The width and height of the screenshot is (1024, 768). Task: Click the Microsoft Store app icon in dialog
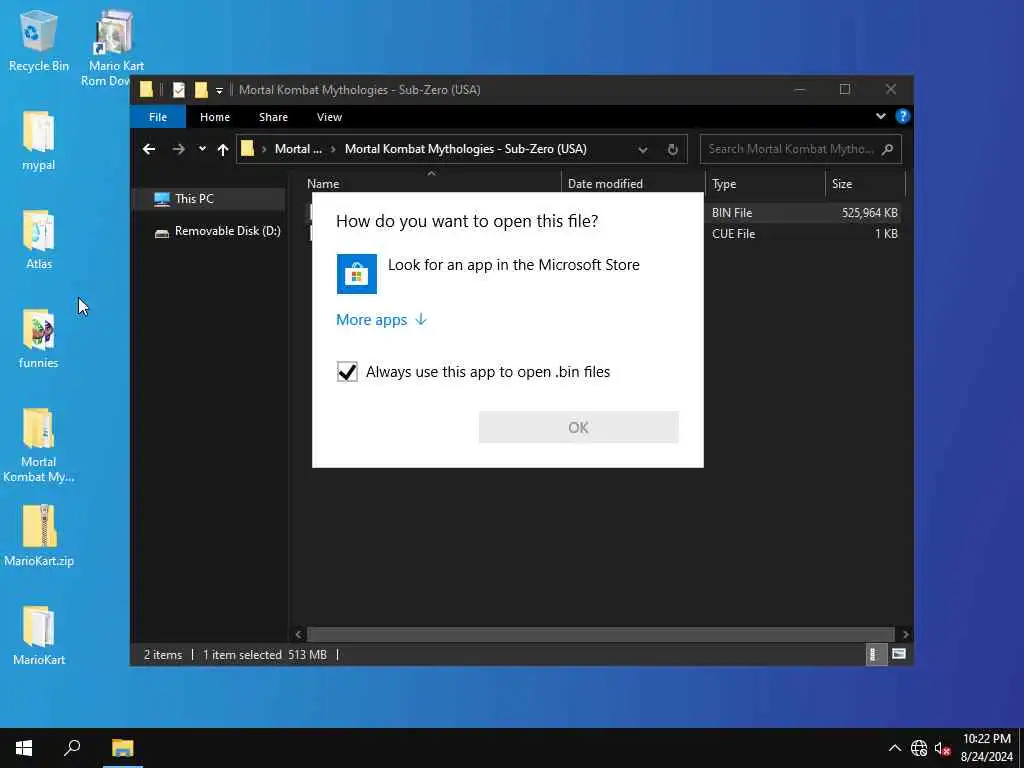click(x=357, y=274)
